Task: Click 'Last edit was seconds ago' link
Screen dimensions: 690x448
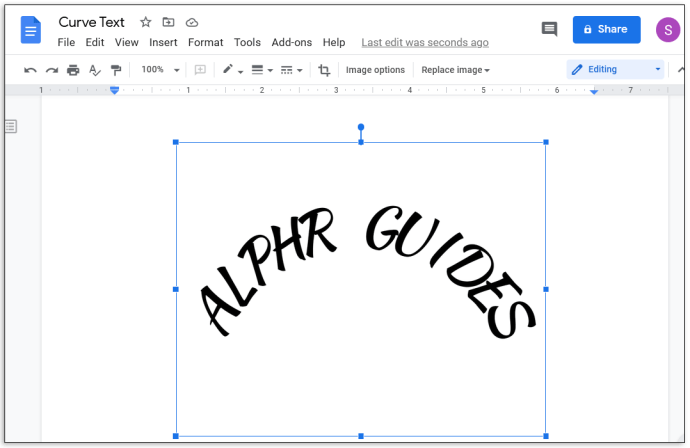Action: coord(425,43)
